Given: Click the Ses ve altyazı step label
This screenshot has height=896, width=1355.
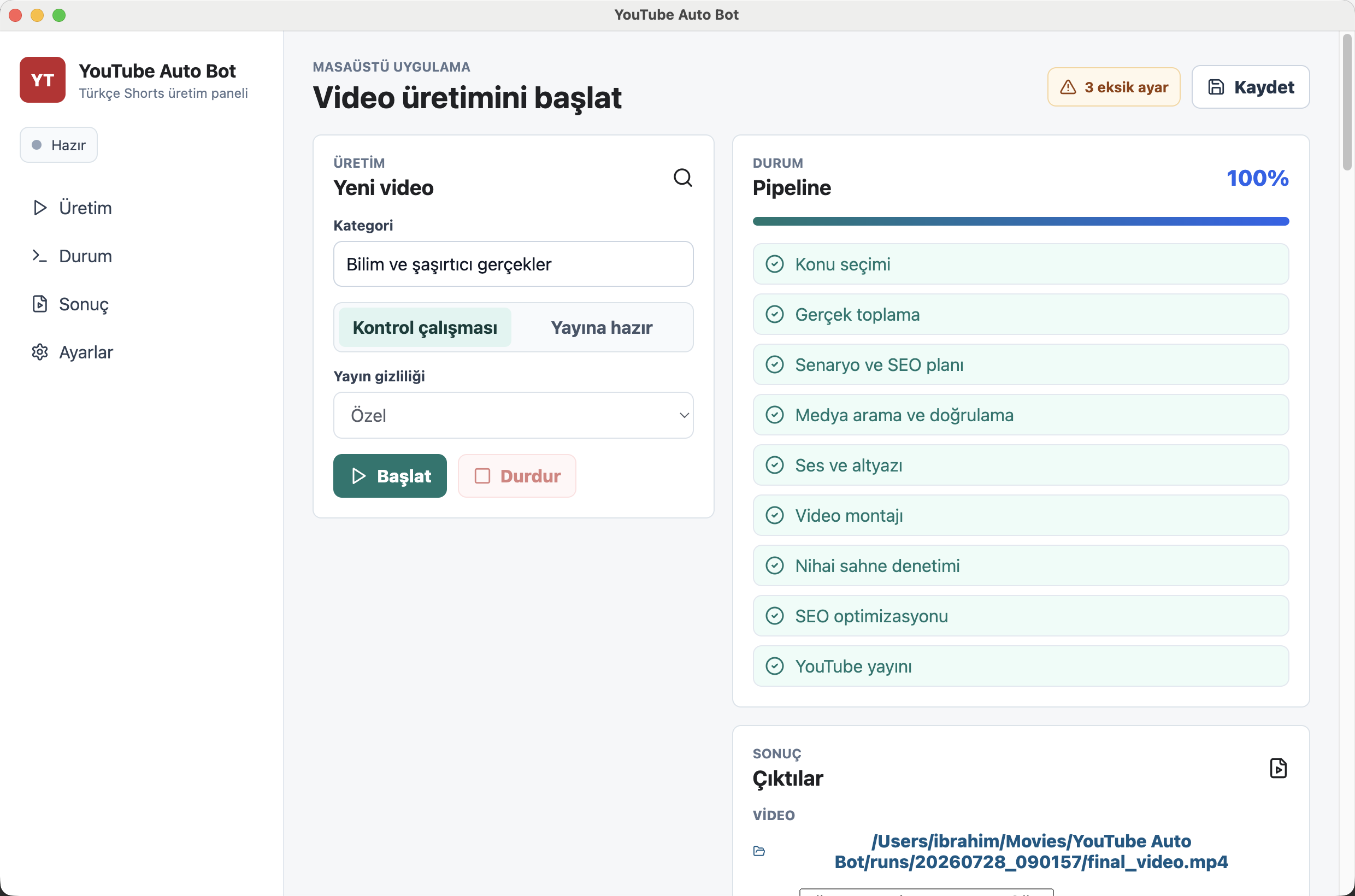Looking at the screenshot, I should pyautogui.click(x=849, y=465).
